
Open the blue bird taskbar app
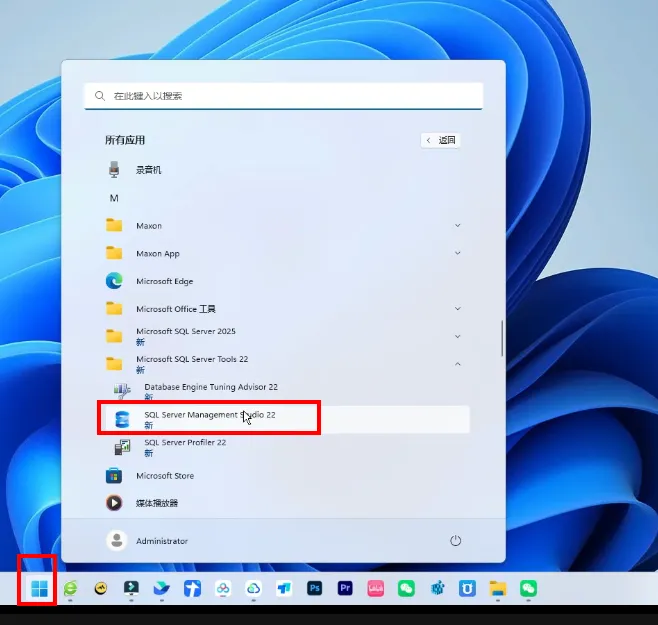(x=162, y=588)
